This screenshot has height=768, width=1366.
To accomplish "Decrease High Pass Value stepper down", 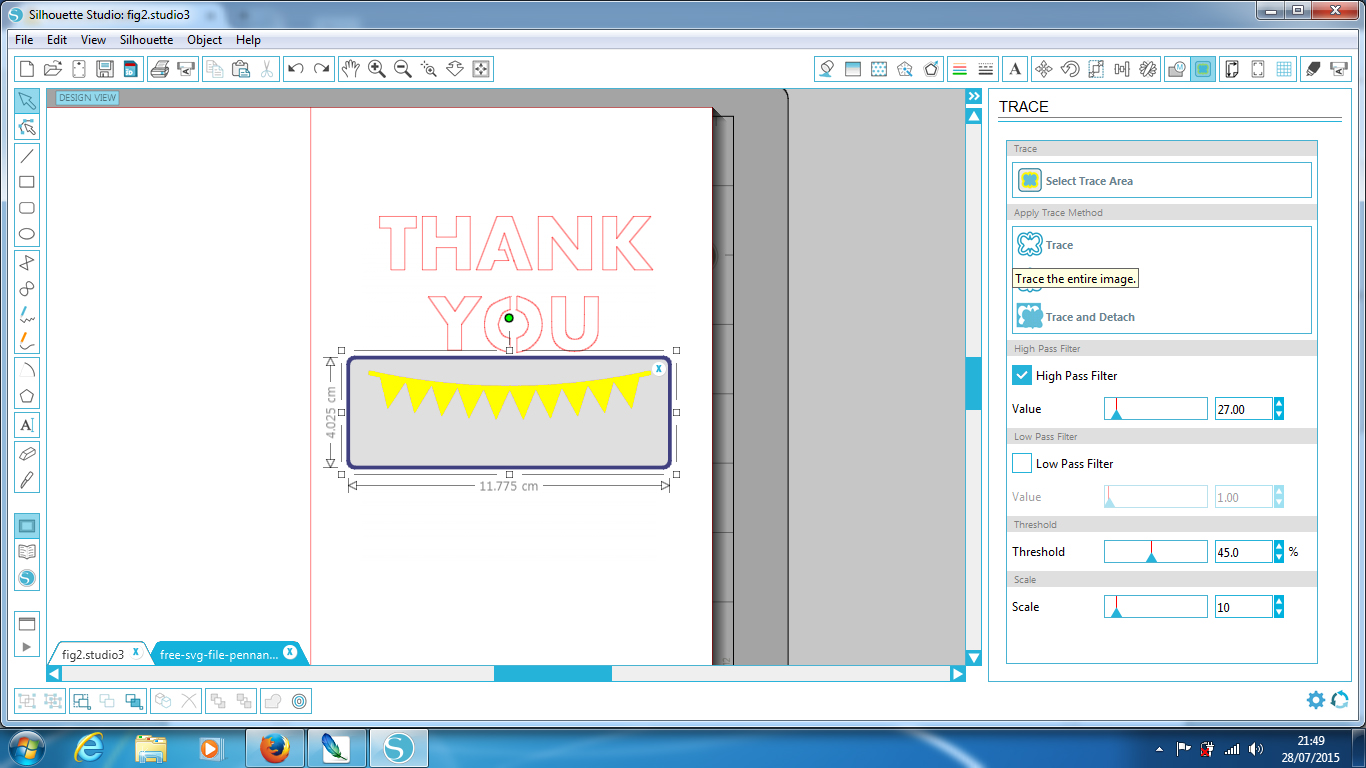I will click(x=1279, y=414).
